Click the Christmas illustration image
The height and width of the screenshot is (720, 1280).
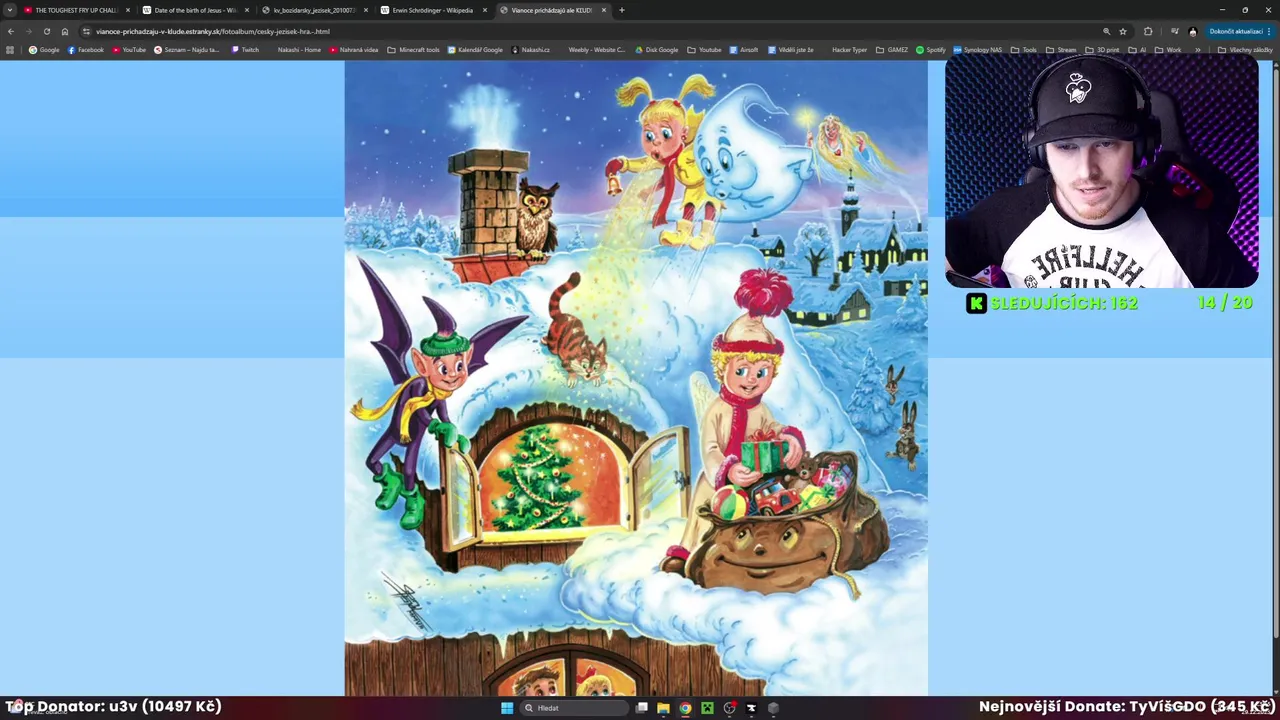pyautogui.click(x=636, y=378)
